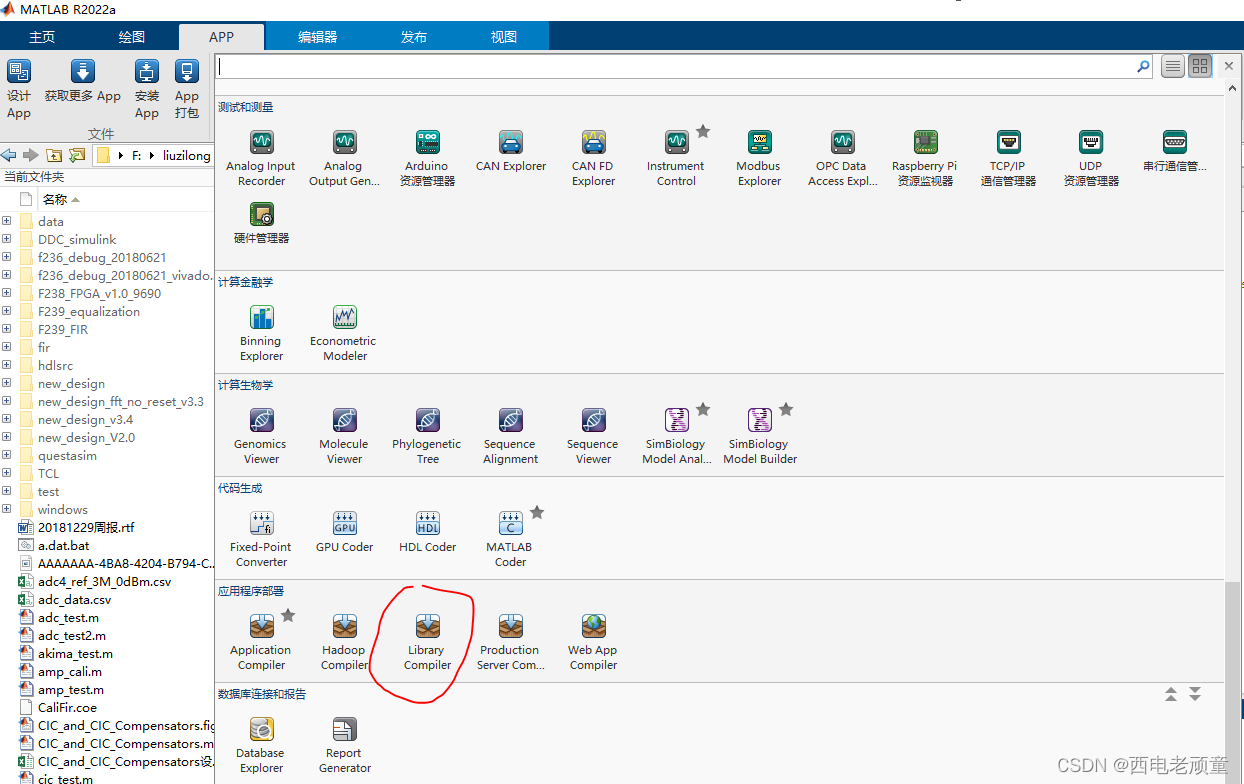This screenshot has height=784, width=1244.
Task: Open the Modbus Explorer app
Action: point(759,158)
